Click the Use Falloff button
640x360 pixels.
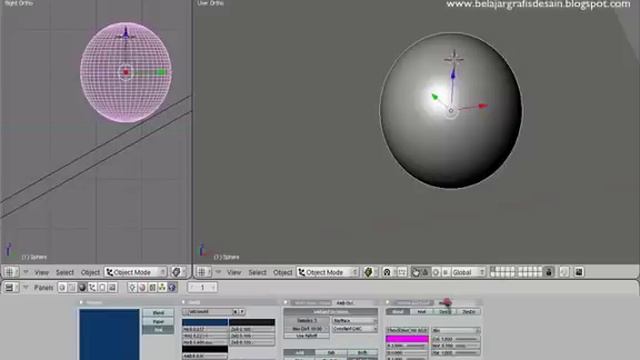pyautogui.click(x=307, y=336)
